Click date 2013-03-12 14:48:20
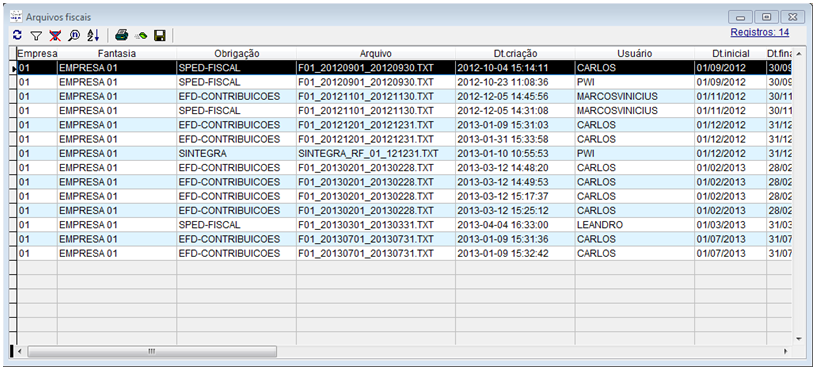Screen dimensions: 815x370 pyautogui.click(x=515, y=168)
